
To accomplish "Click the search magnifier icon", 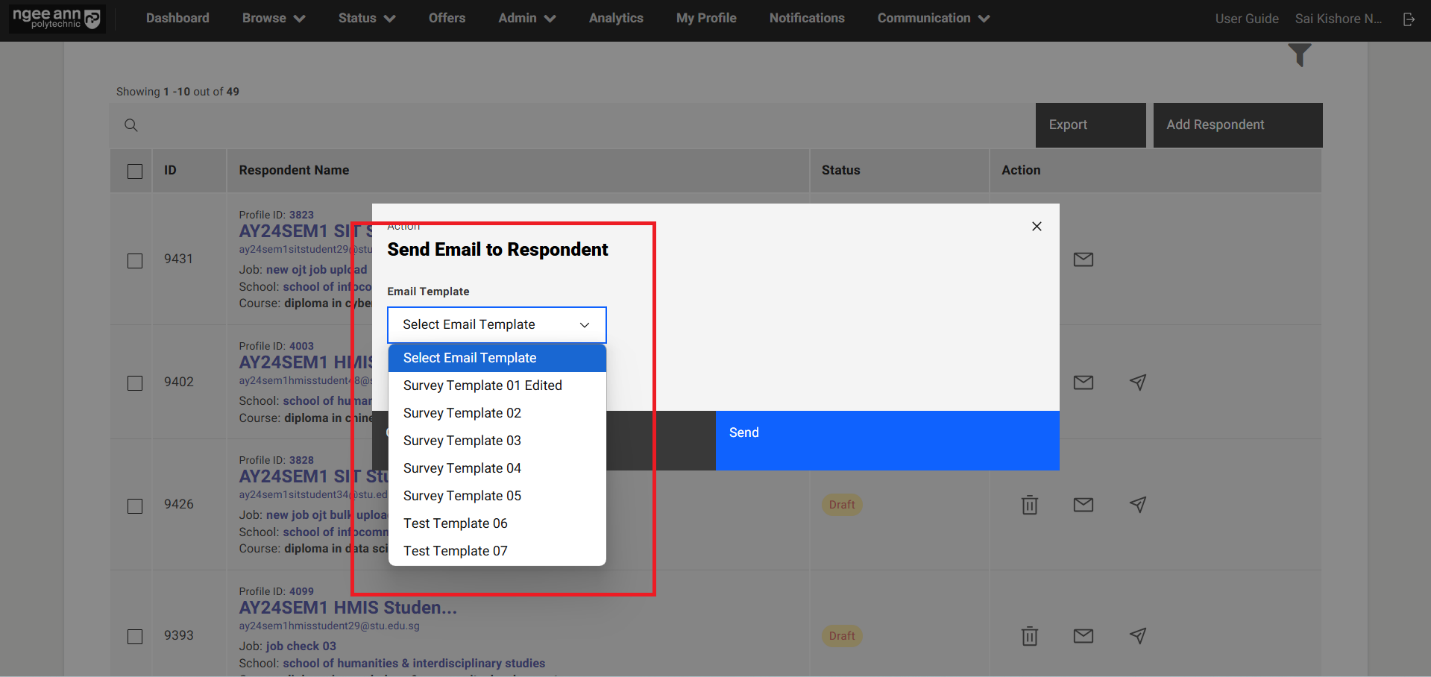I will point(131,125).
